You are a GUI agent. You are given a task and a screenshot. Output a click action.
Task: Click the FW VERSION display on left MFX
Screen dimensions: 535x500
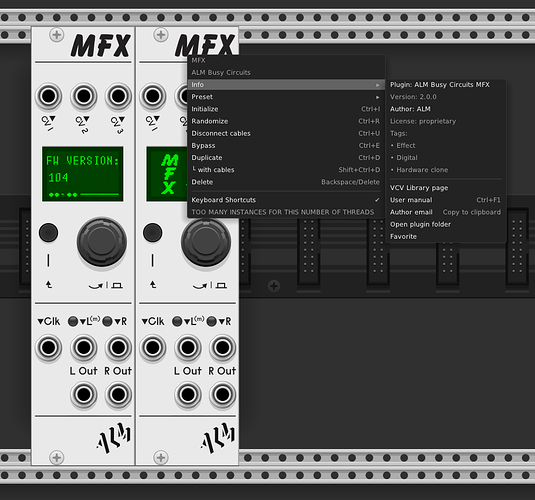(83, 174)
